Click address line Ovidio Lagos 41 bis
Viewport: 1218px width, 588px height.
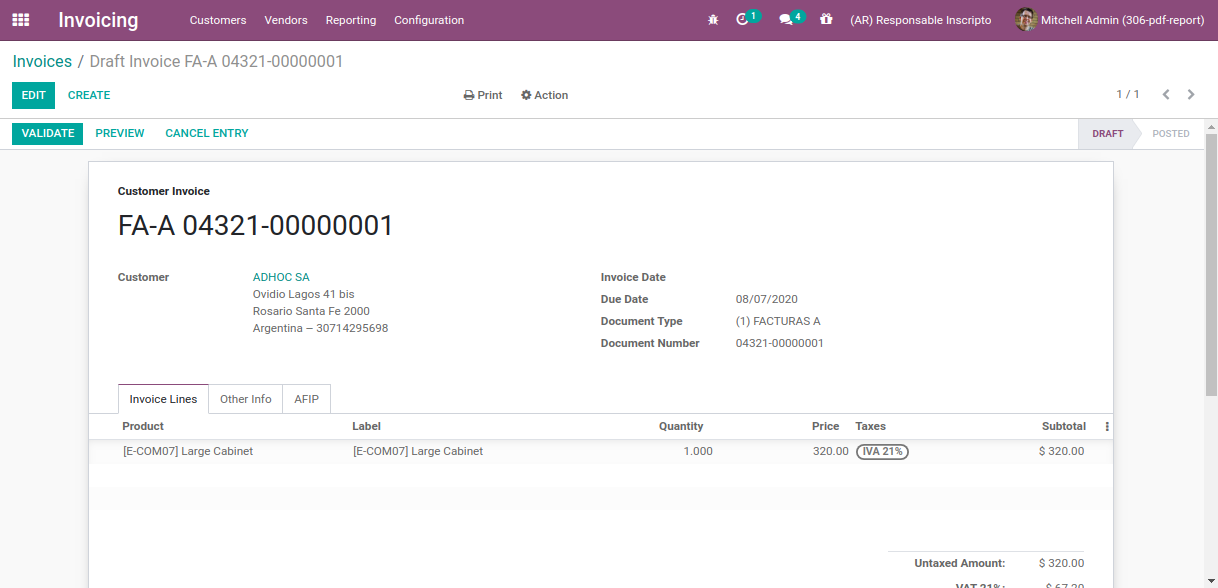click(304, 295)
